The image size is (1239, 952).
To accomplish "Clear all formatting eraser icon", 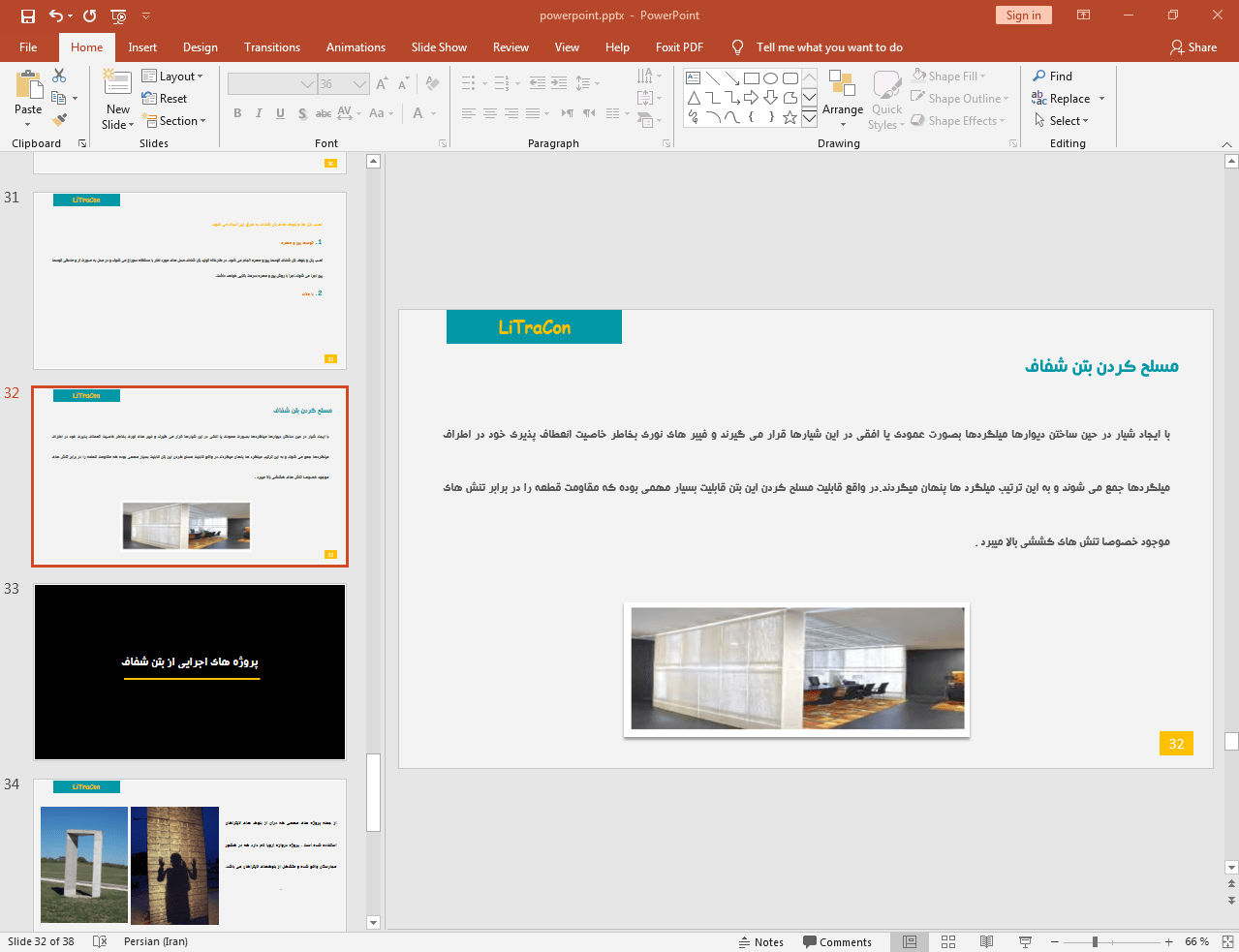I will point(433,84).
